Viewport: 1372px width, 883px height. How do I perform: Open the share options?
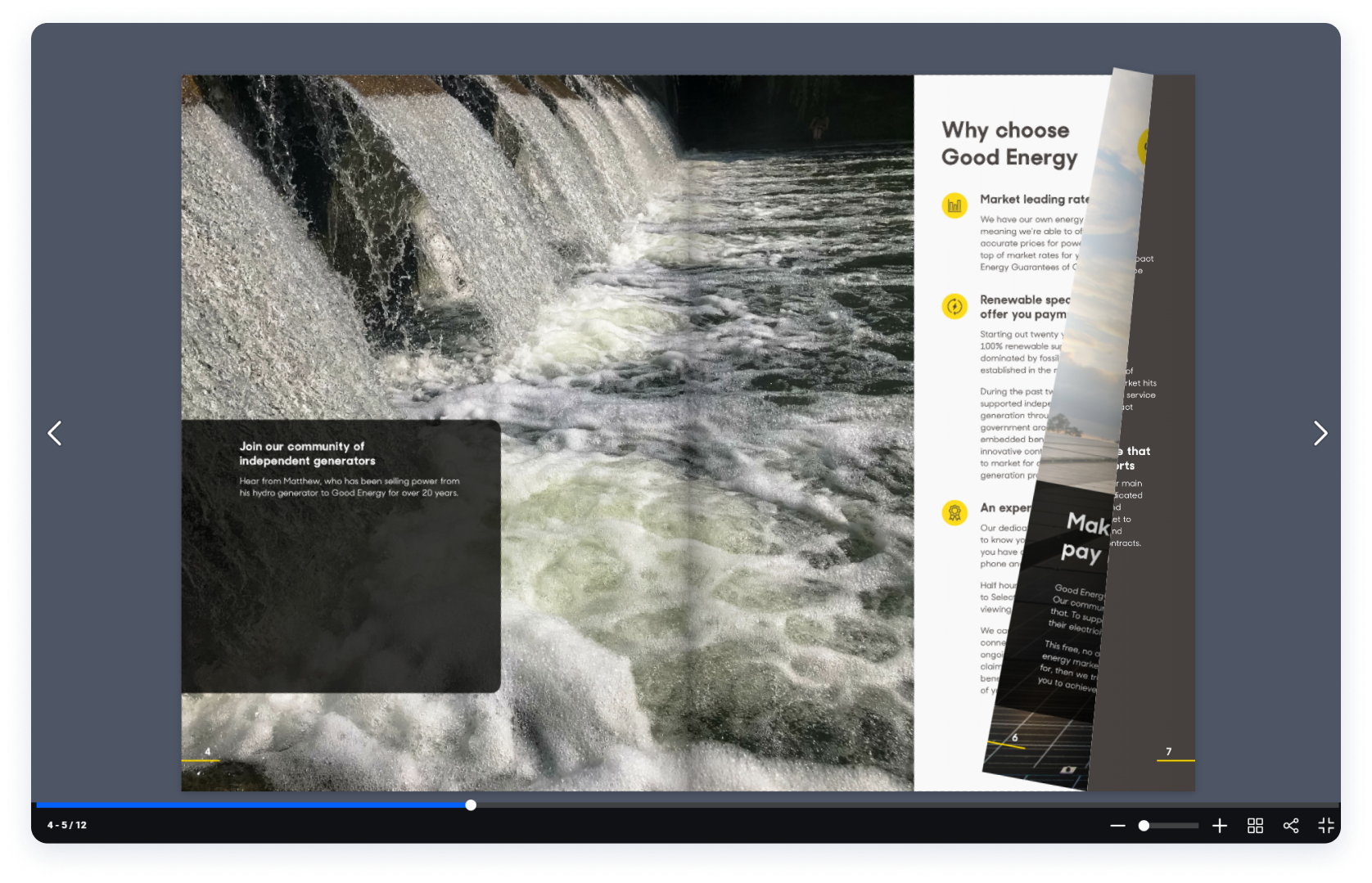pos(1291,826)
